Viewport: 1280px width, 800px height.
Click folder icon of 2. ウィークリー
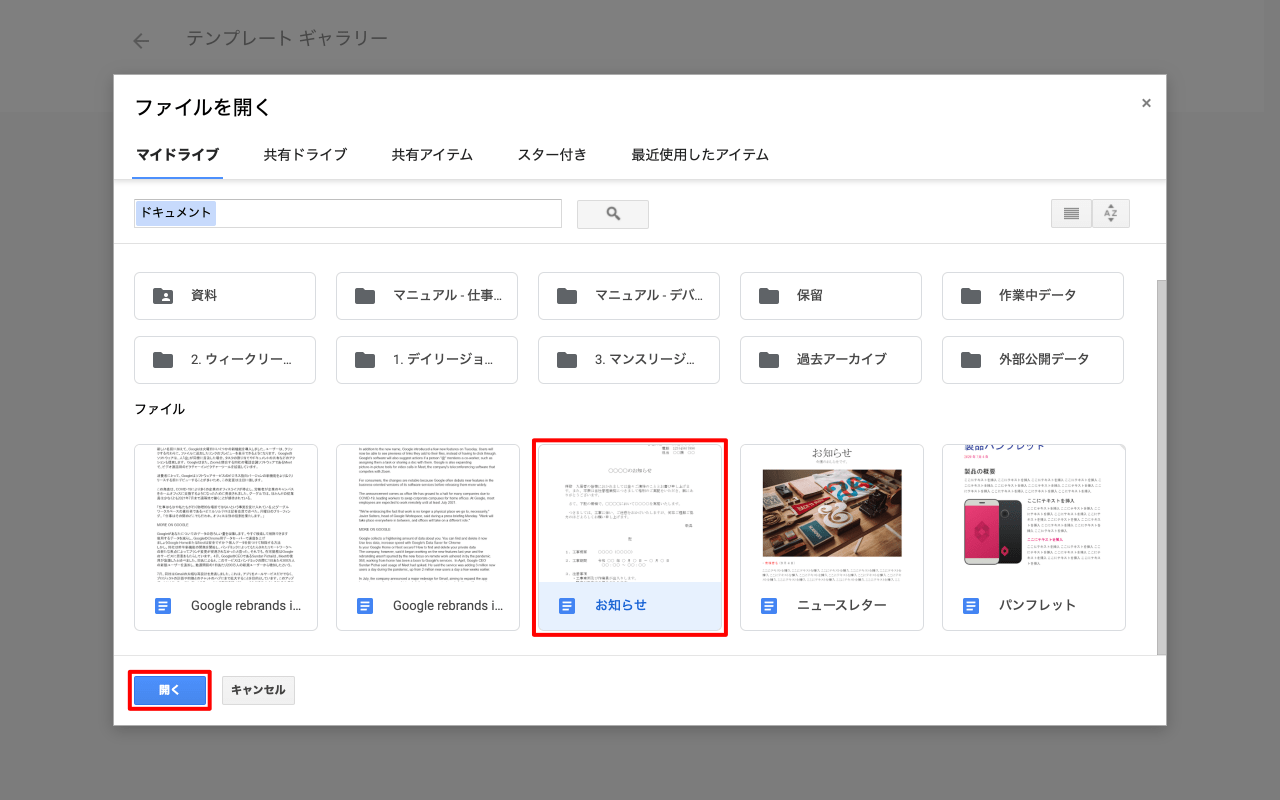(x=162, y=360)
